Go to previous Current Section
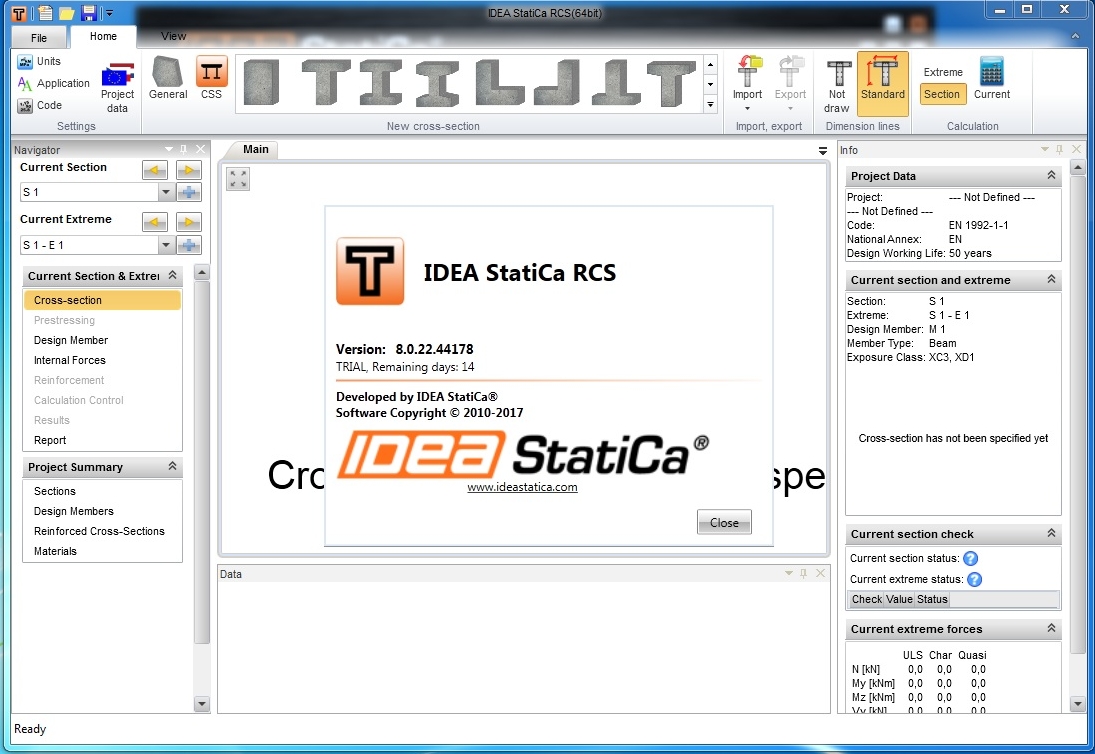Viewport: 1095px width, 754px height. click(x=154, y=170)
